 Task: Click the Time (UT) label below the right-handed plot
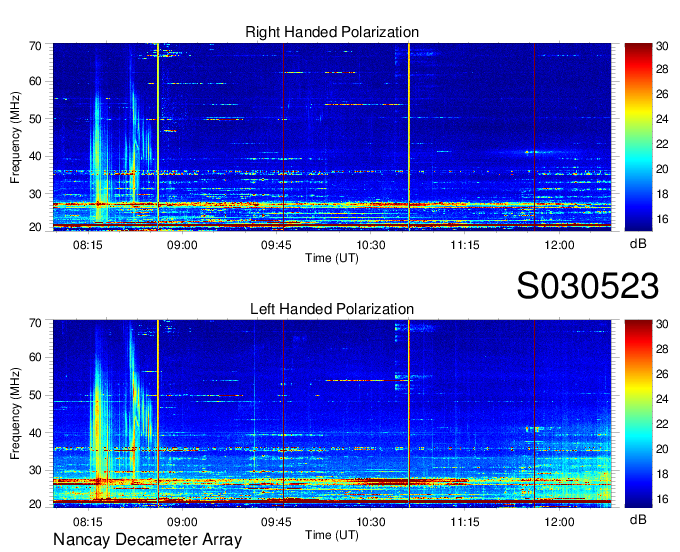coord(332,258)
